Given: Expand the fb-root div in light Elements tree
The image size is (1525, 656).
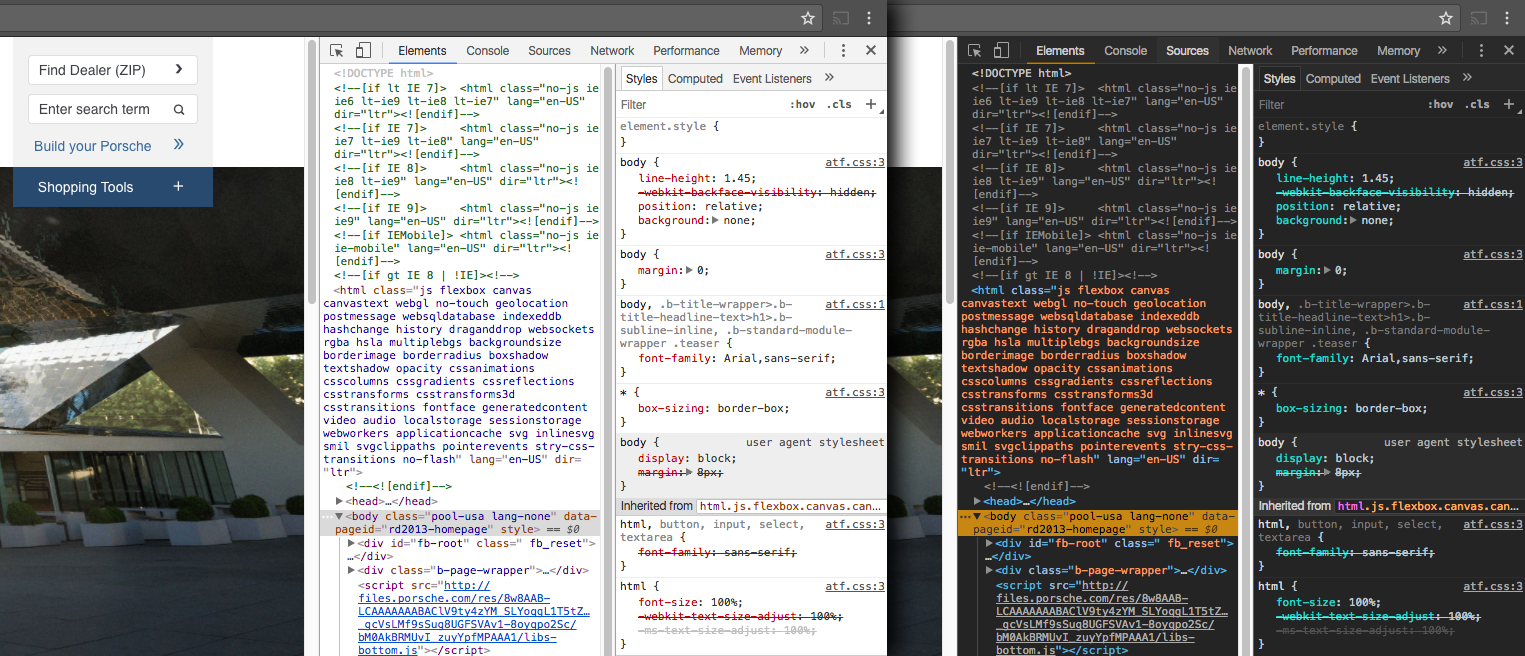Looking at the screenshot, I should coord(351,543).
